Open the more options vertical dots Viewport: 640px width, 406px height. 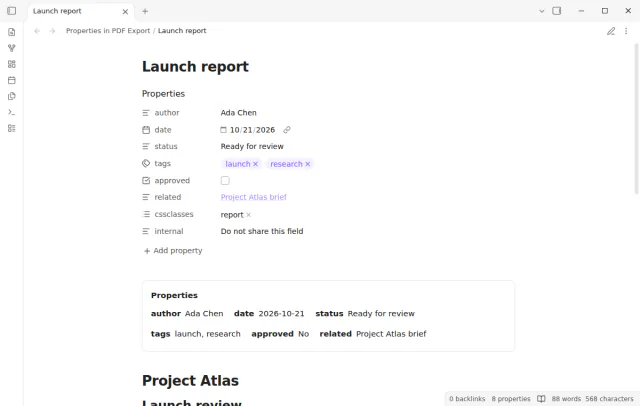coord(626,31)
